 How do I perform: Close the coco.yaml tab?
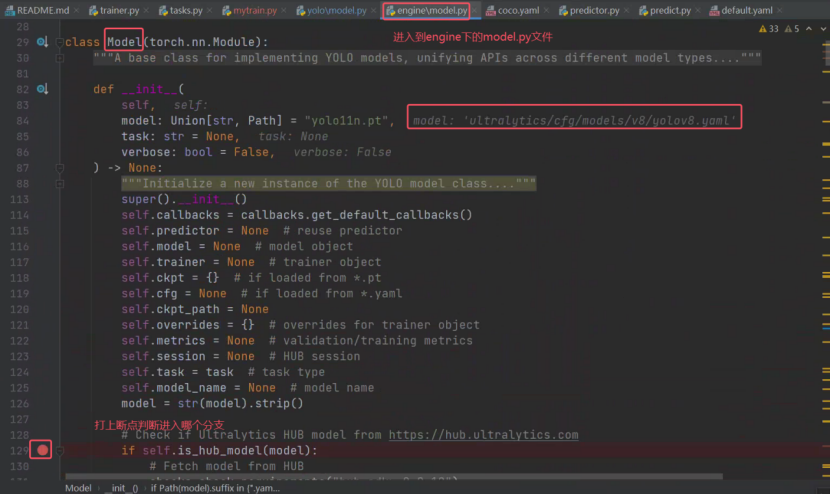click(x=546, y=11)
